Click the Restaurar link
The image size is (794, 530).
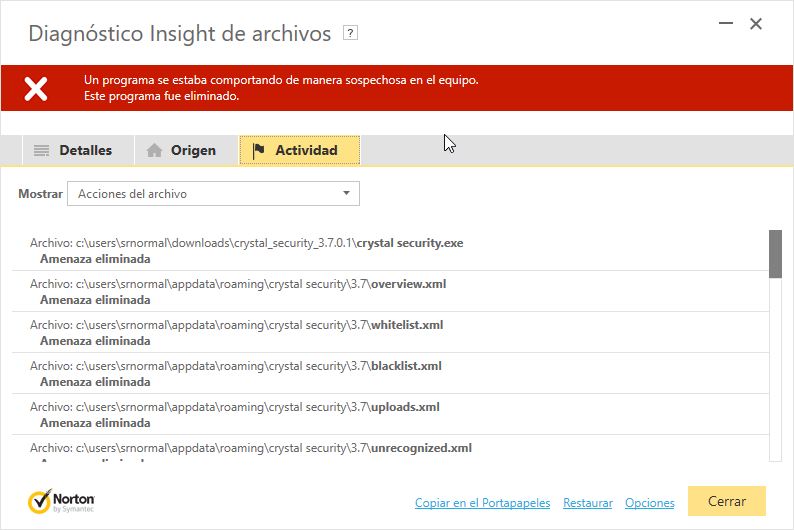[588, 503]
